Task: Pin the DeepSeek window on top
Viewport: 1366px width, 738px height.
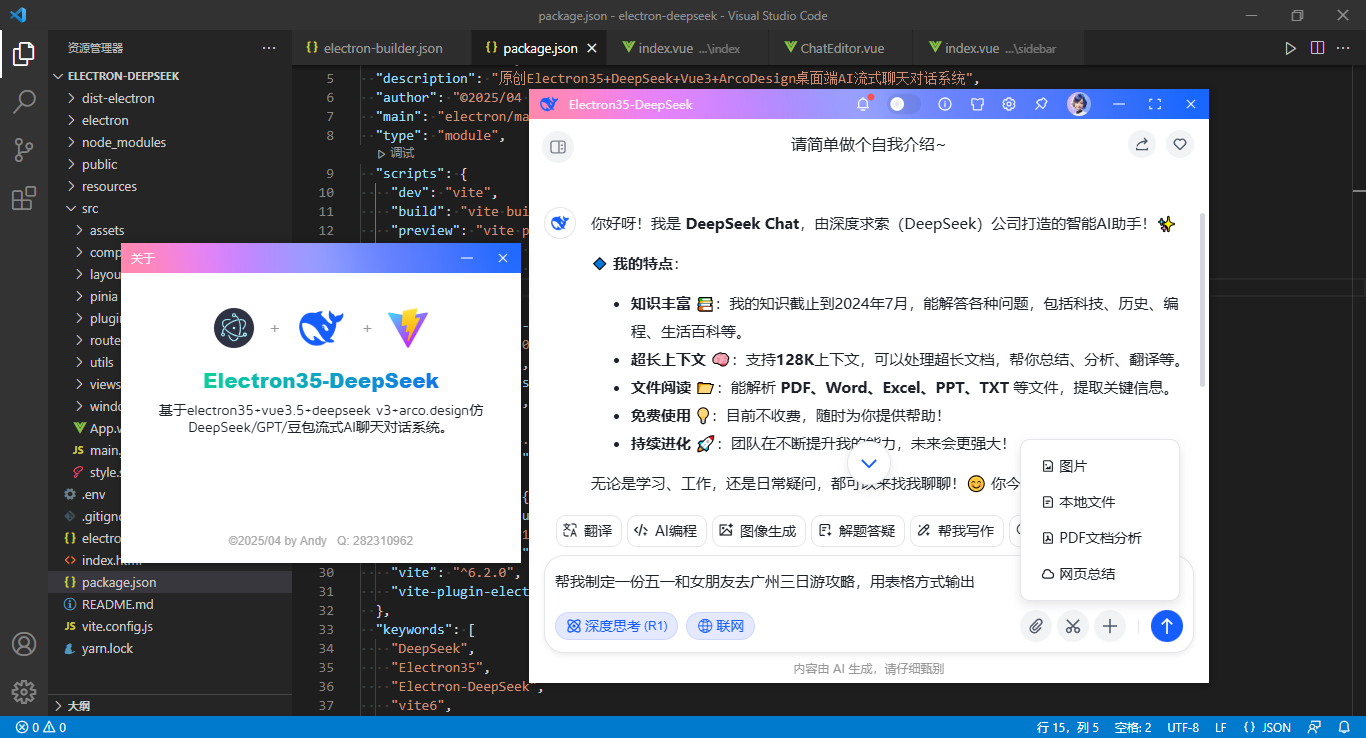Action: [1041, 104]
